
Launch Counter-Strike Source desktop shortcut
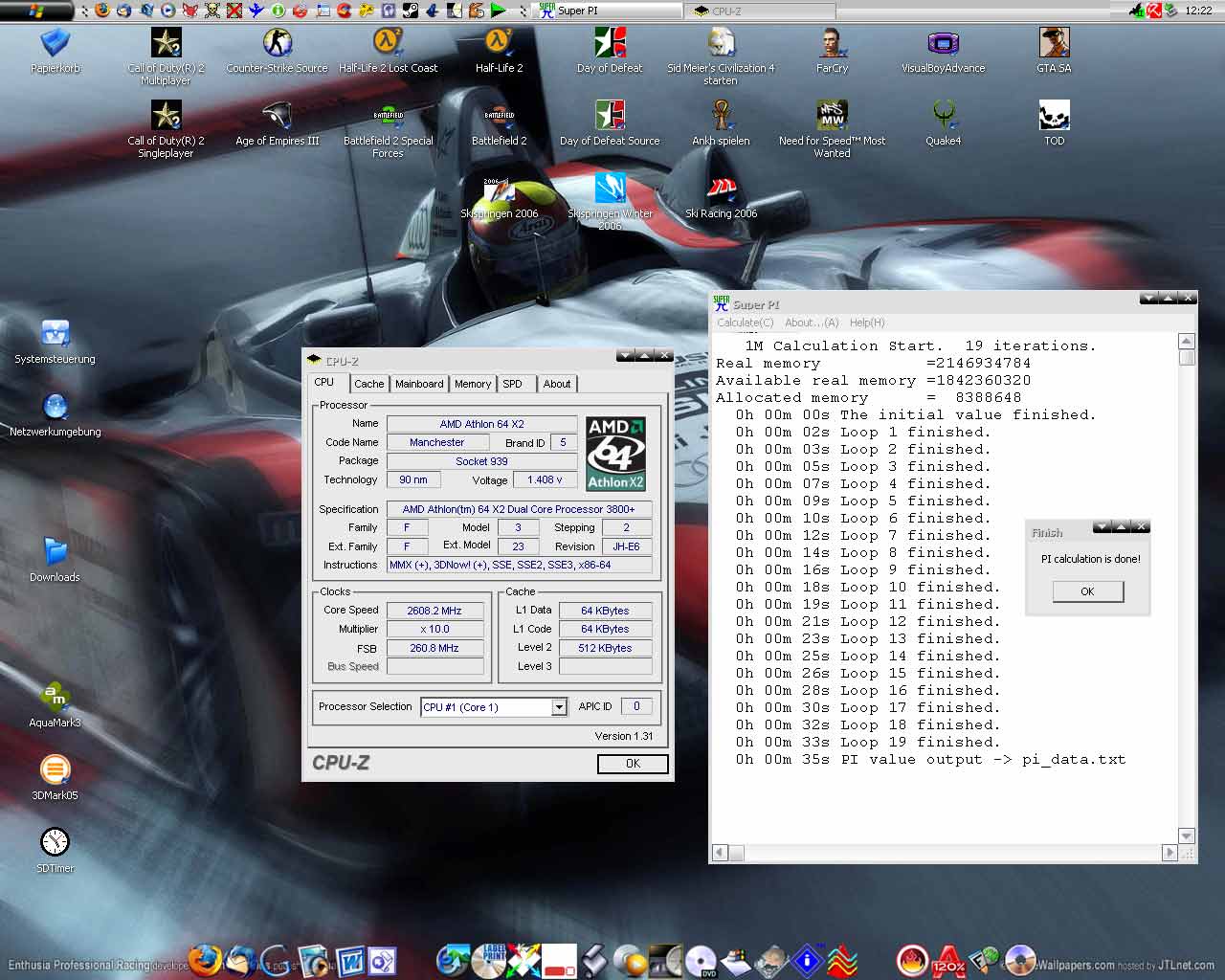click(x=277, y=44)
